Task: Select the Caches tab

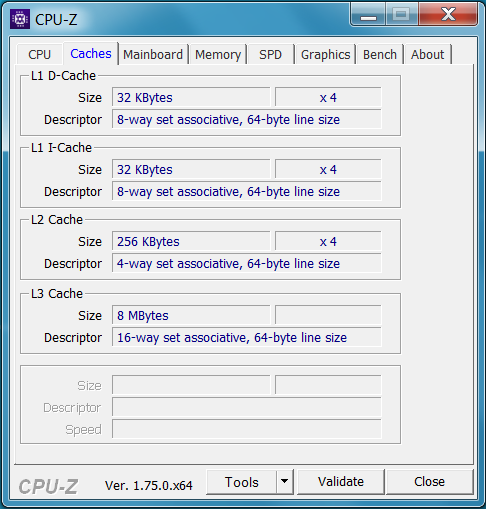Action: coord(91,53)
